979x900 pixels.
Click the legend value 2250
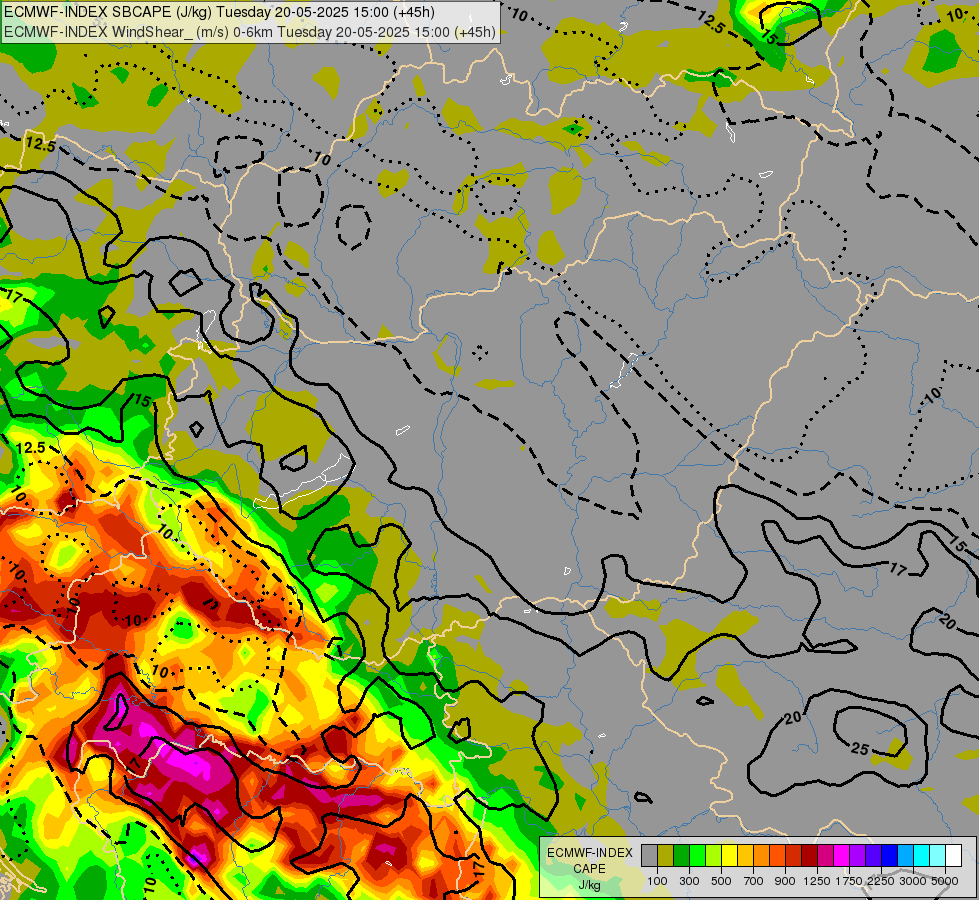(x=881, y=881)
